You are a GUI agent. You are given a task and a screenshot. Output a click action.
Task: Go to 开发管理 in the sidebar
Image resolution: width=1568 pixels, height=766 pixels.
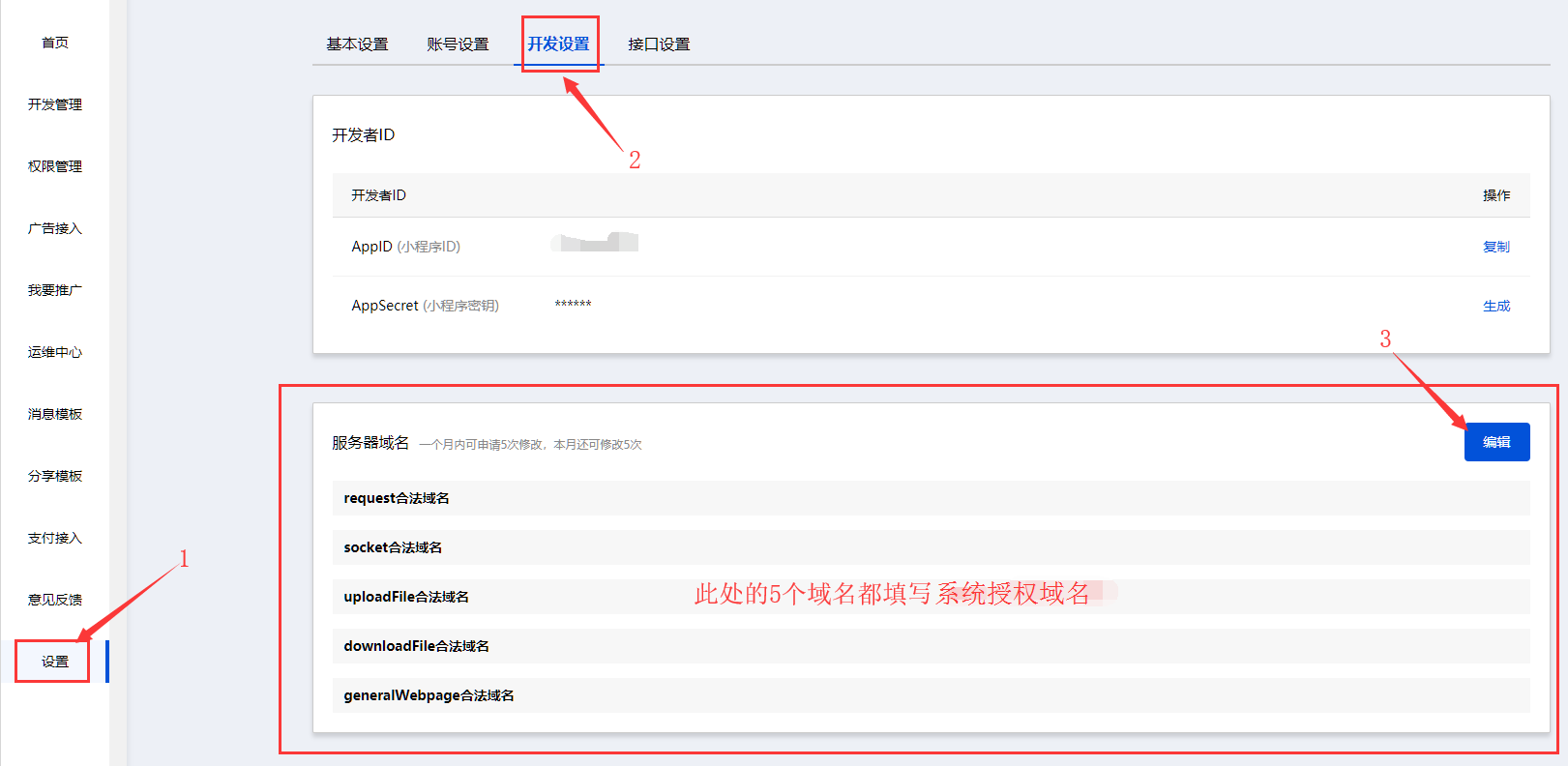pyautogui.click(x=55, y=104)
